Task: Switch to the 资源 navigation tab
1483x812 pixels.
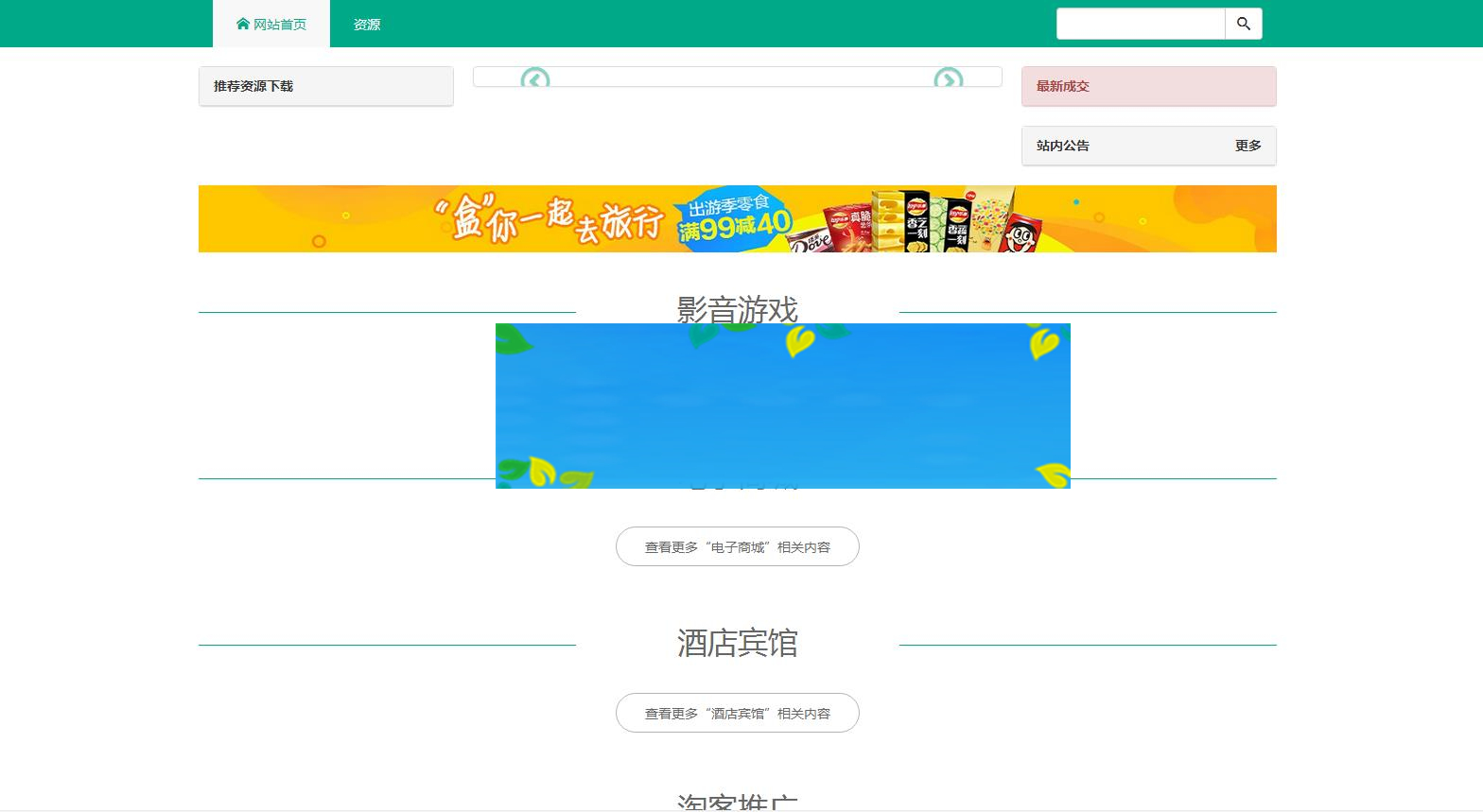Action: (x=367, y=25)
